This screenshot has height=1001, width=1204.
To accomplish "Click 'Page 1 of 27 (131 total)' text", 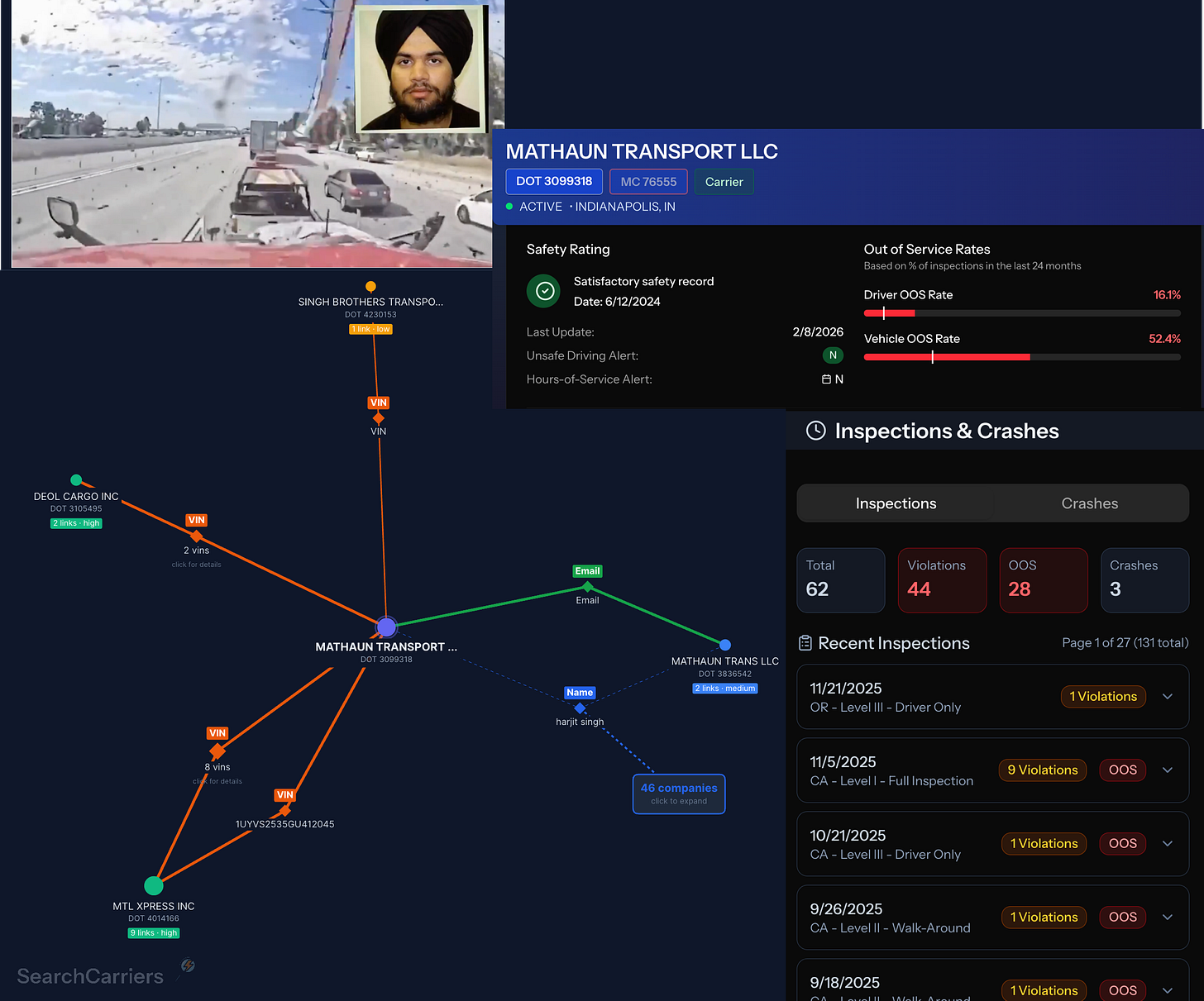I will click(x=1125, y=642).
